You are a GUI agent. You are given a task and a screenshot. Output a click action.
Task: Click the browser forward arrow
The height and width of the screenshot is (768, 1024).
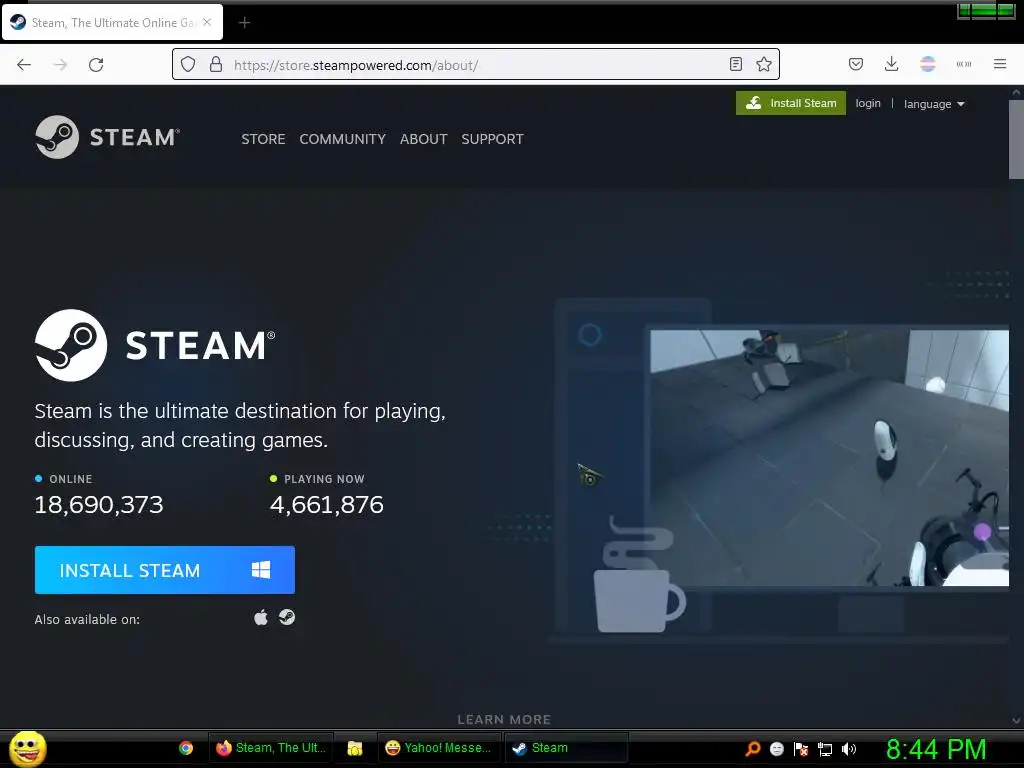tap(61, 65)
